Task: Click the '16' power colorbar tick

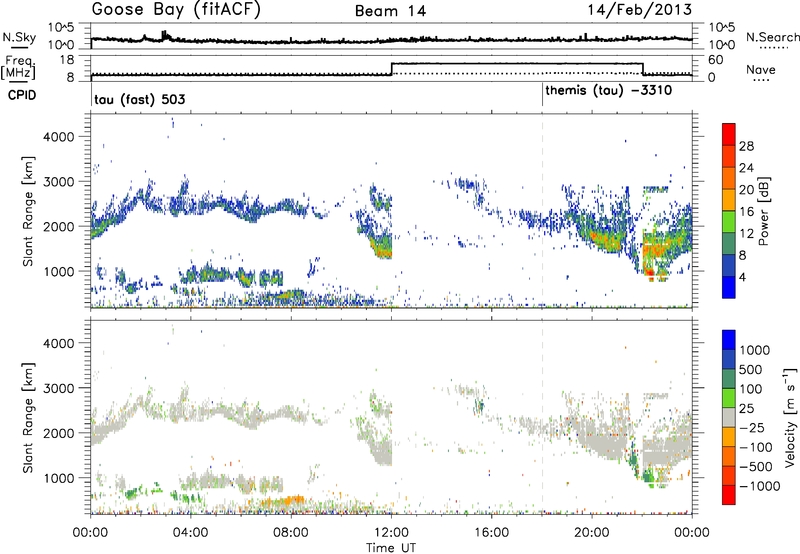Action: click(746, 212)
